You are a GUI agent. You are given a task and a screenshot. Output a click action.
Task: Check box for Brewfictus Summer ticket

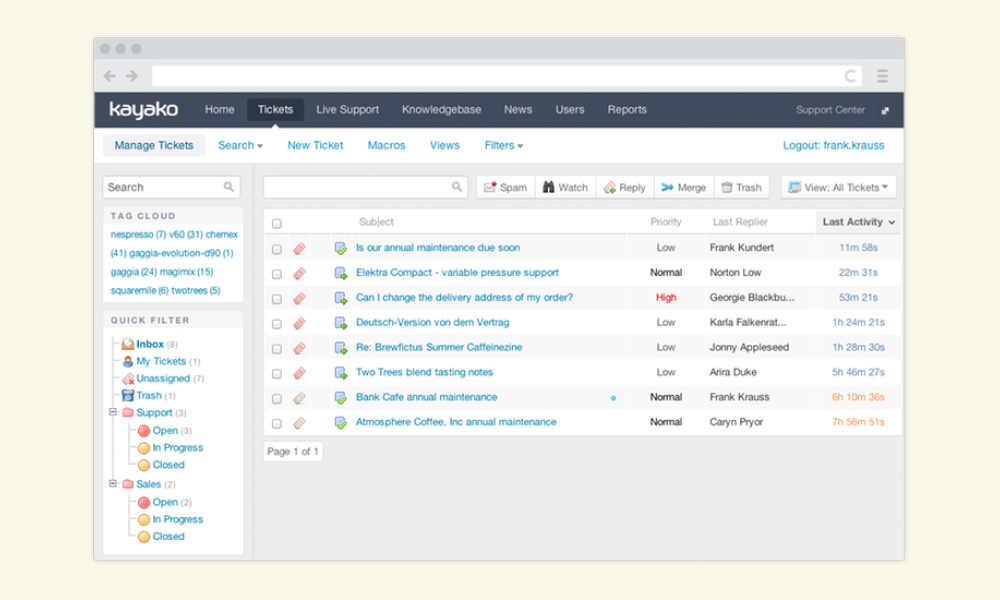tap(277, 348)
